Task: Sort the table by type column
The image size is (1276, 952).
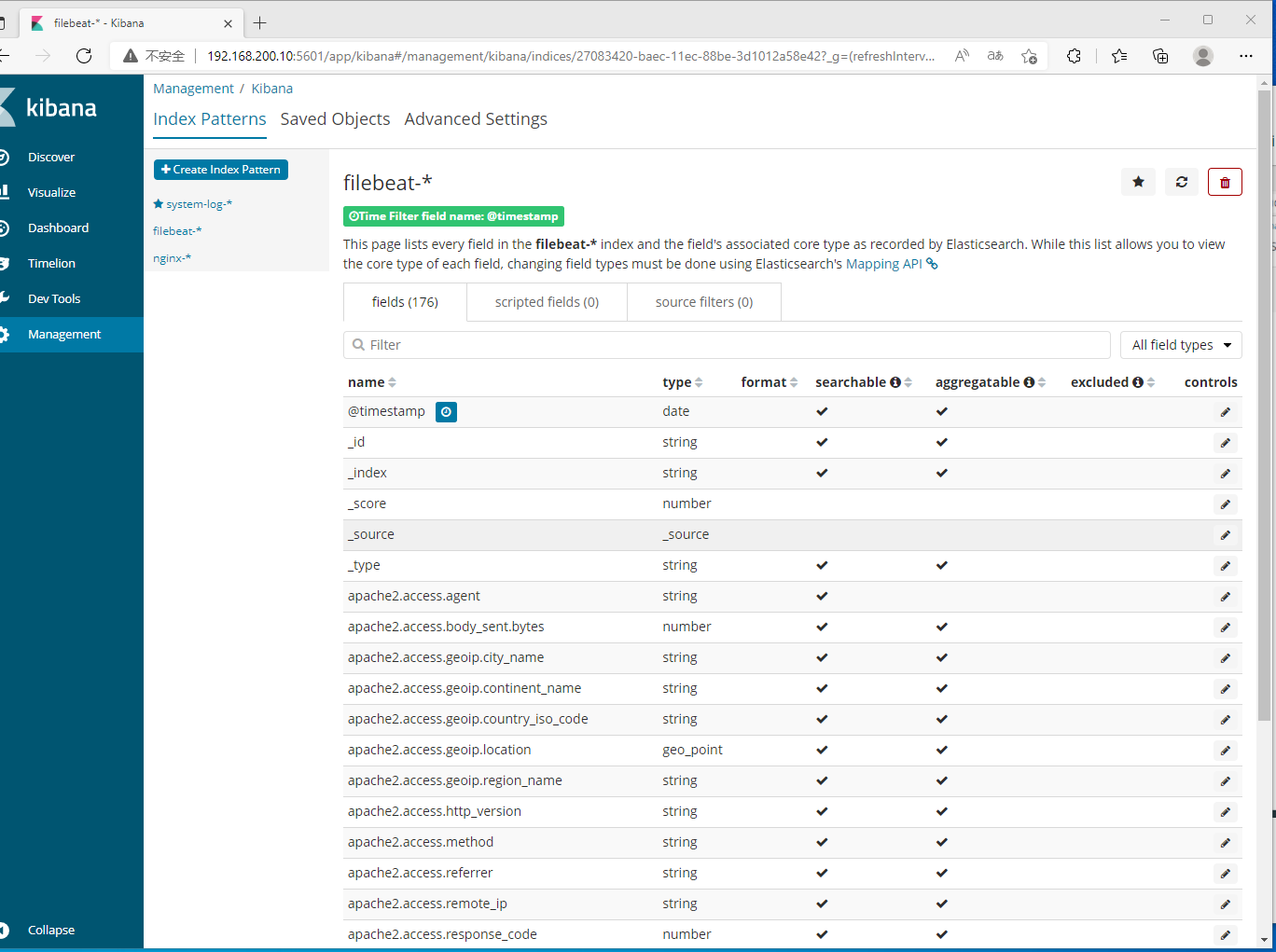Action: pos(683,382)
